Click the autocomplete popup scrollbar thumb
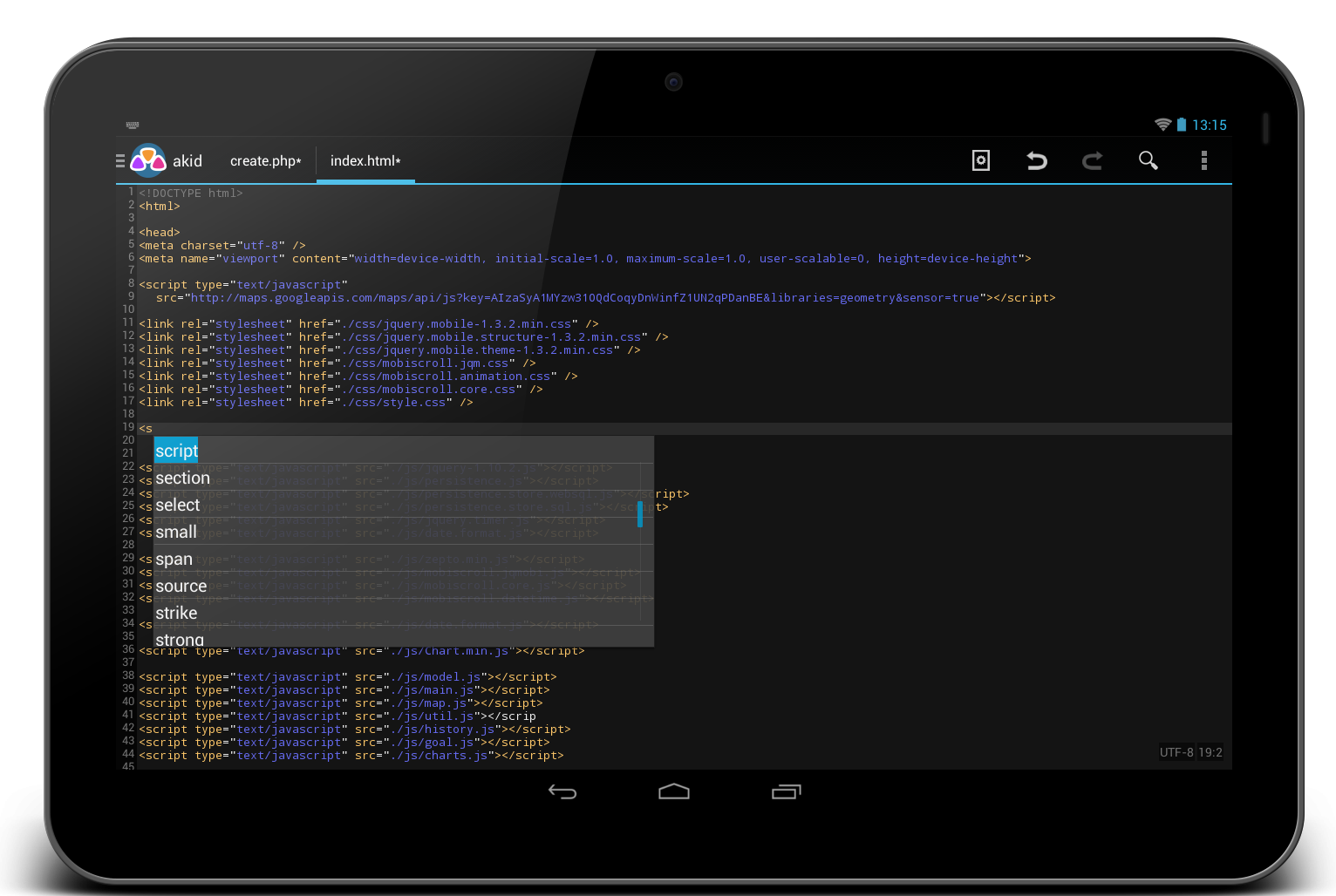Screen dimensions: 1336x896 tap(640, 513)
